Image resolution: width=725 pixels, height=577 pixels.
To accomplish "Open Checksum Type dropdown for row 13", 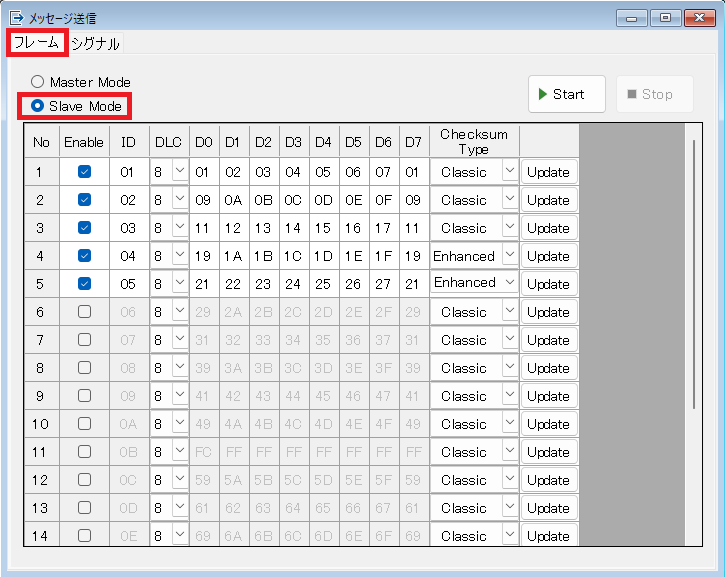I will tap(510, 507).
